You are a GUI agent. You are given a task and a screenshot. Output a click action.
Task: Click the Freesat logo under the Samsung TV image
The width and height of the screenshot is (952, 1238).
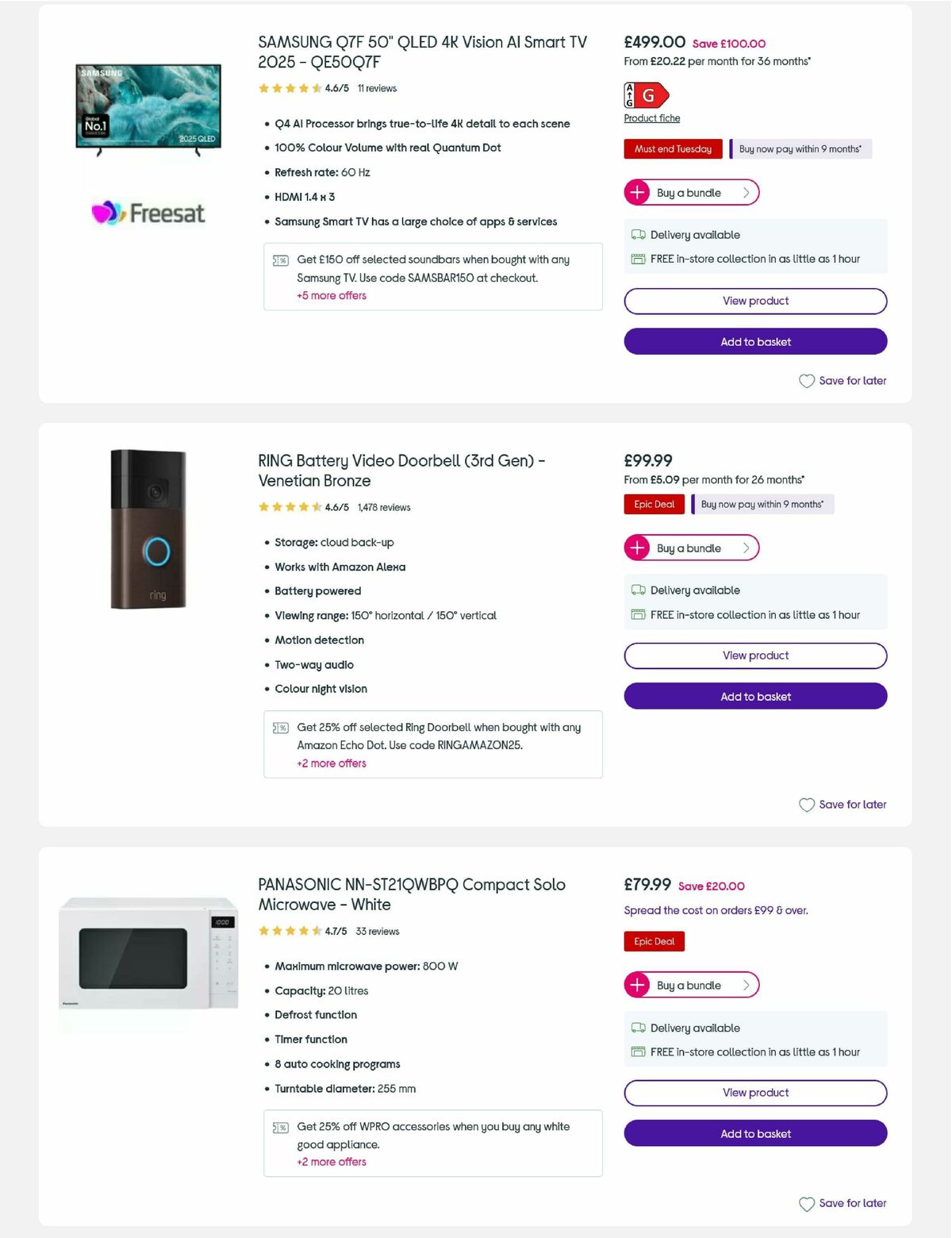pyautogui.click(x=148, y=213)
